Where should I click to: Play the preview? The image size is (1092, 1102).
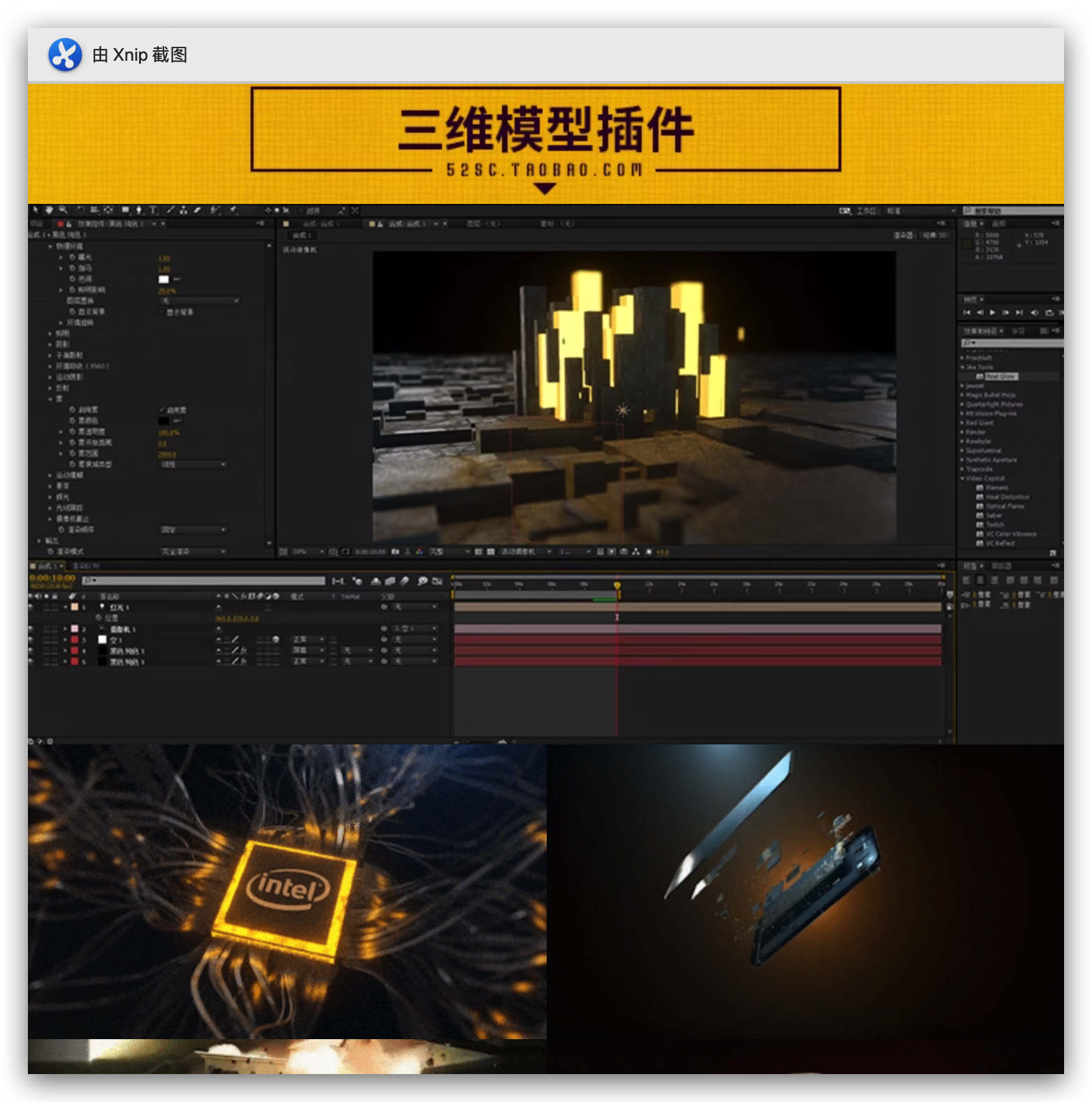tap(992, 312)
